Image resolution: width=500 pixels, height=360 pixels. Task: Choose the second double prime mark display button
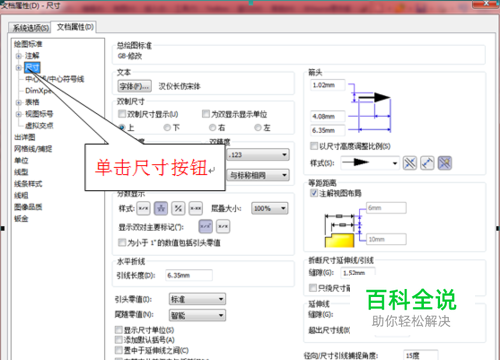(x=223, y=227)
